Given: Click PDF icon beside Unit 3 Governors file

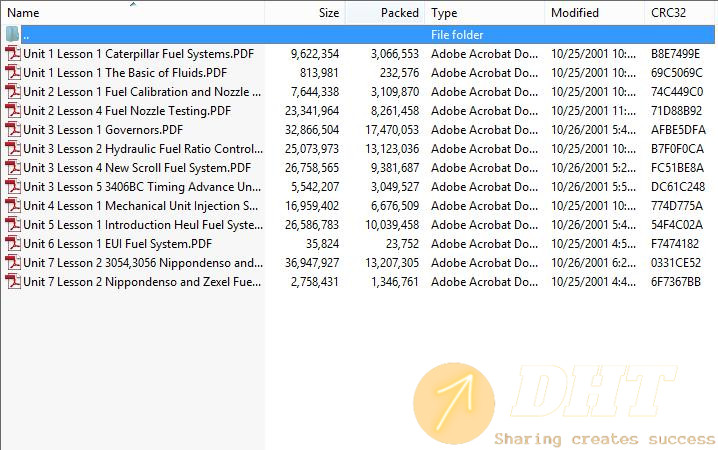Looking at the screenshot, I should [13, 130].
